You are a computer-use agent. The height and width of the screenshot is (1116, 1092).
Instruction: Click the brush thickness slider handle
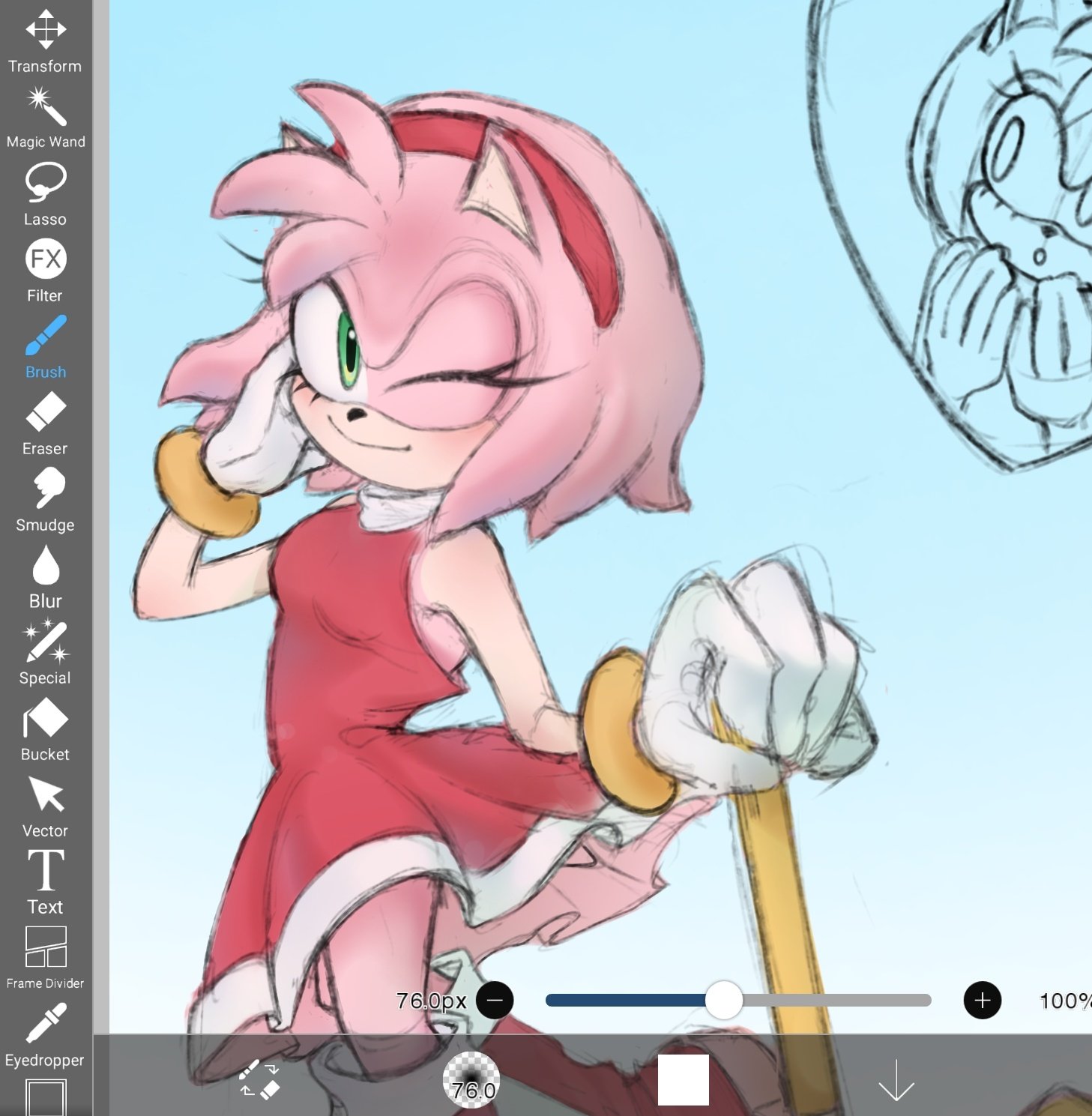pos(724,1001)
